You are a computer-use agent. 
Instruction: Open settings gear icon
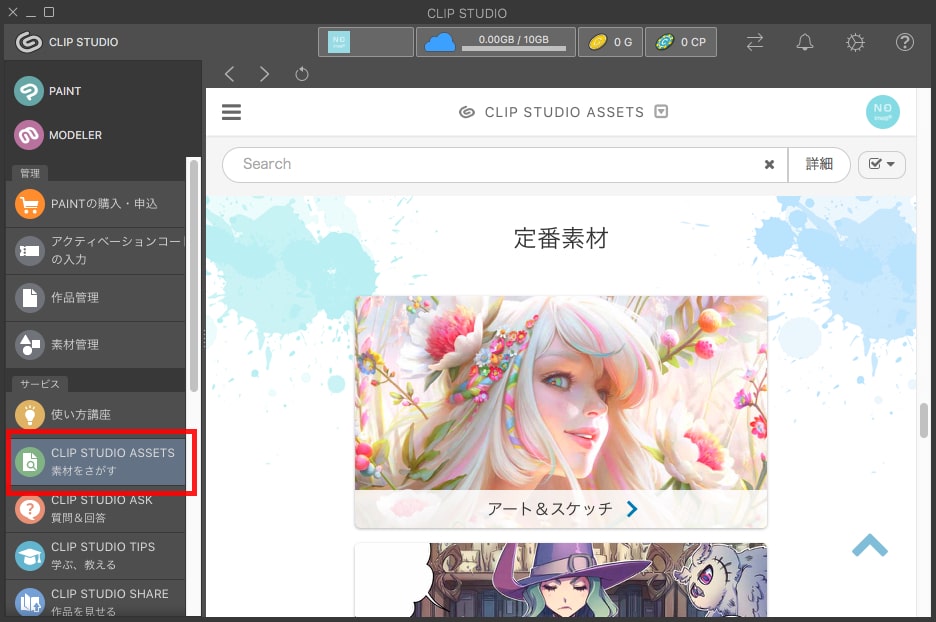click(855, 42)
